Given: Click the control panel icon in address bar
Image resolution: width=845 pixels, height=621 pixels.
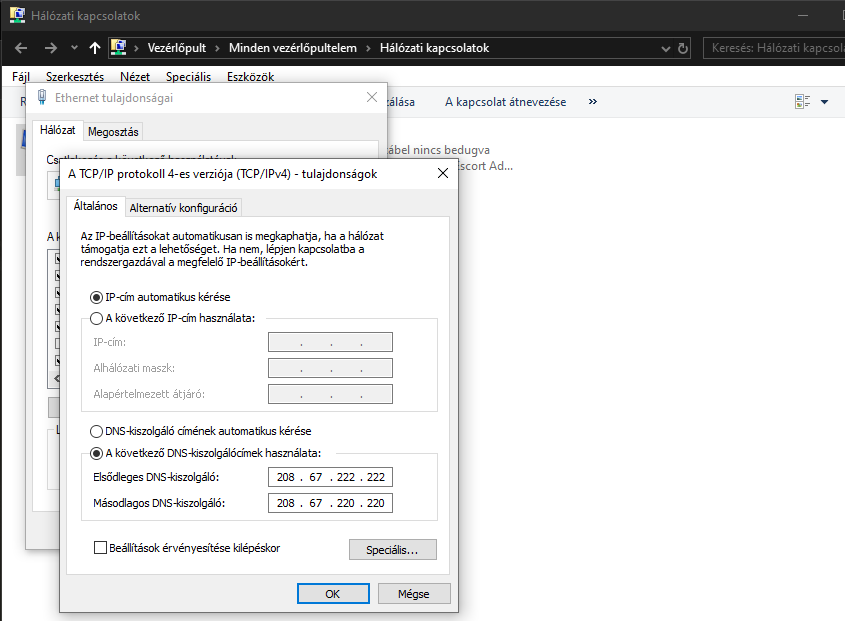Looking at the screenshot, I should pos(119,48).
